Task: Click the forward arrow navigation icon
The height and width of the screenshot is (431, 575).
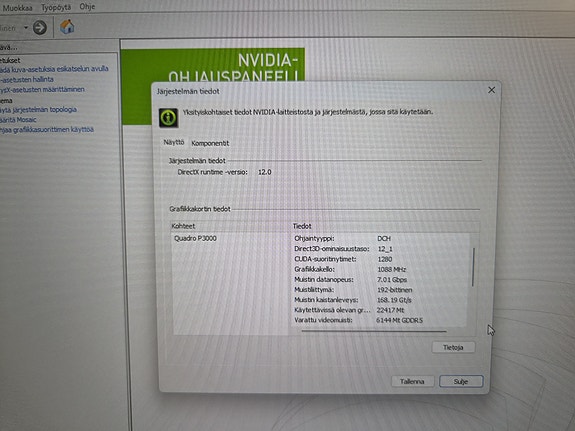Action: 40,28
